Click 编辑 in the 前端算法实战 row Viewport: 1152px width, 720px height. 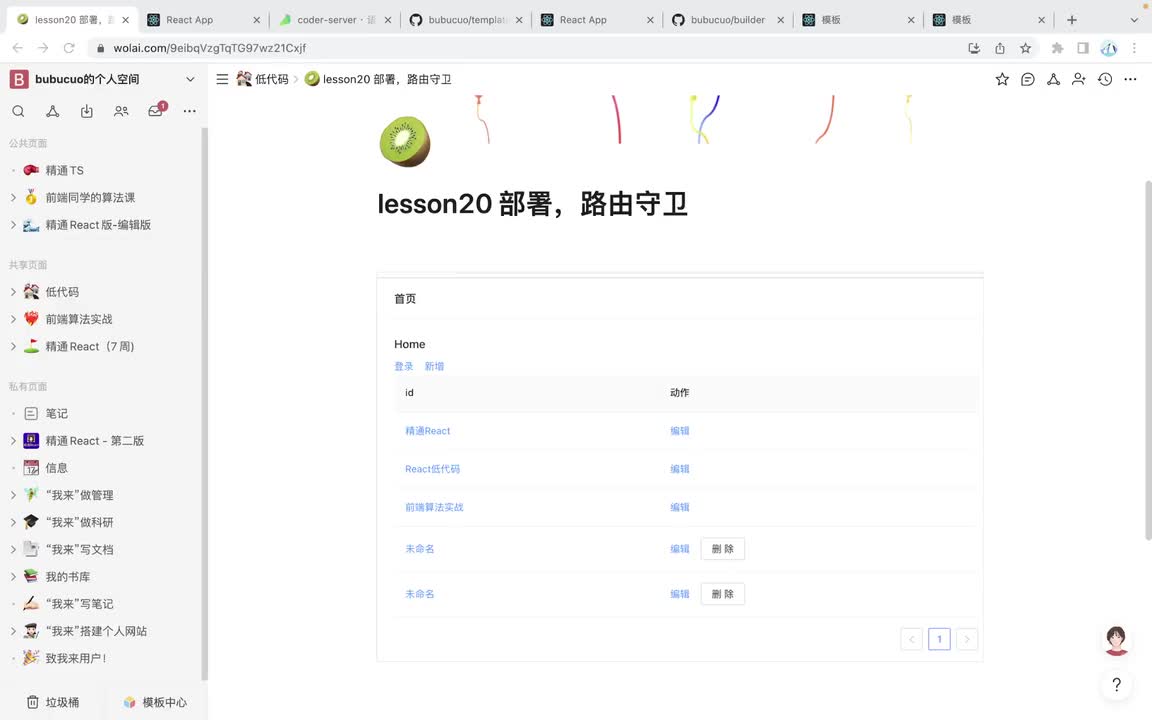(680, 507)
